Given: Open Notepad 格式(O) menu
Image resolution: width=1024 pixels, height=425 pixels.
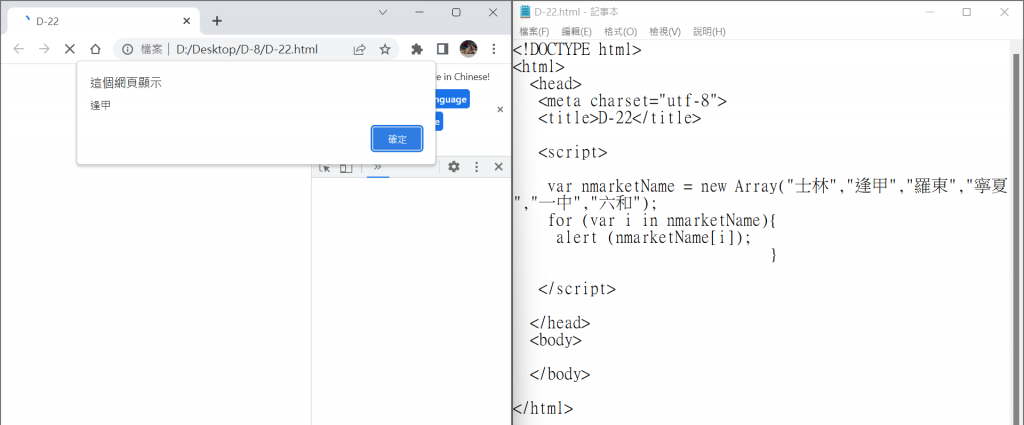Looking at the screenshot, I should pos(620,31).
